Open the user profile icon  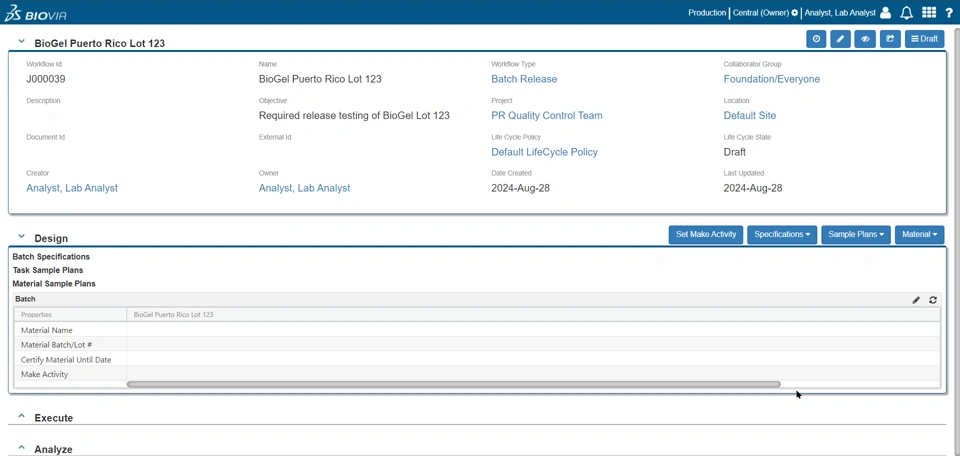885,13
